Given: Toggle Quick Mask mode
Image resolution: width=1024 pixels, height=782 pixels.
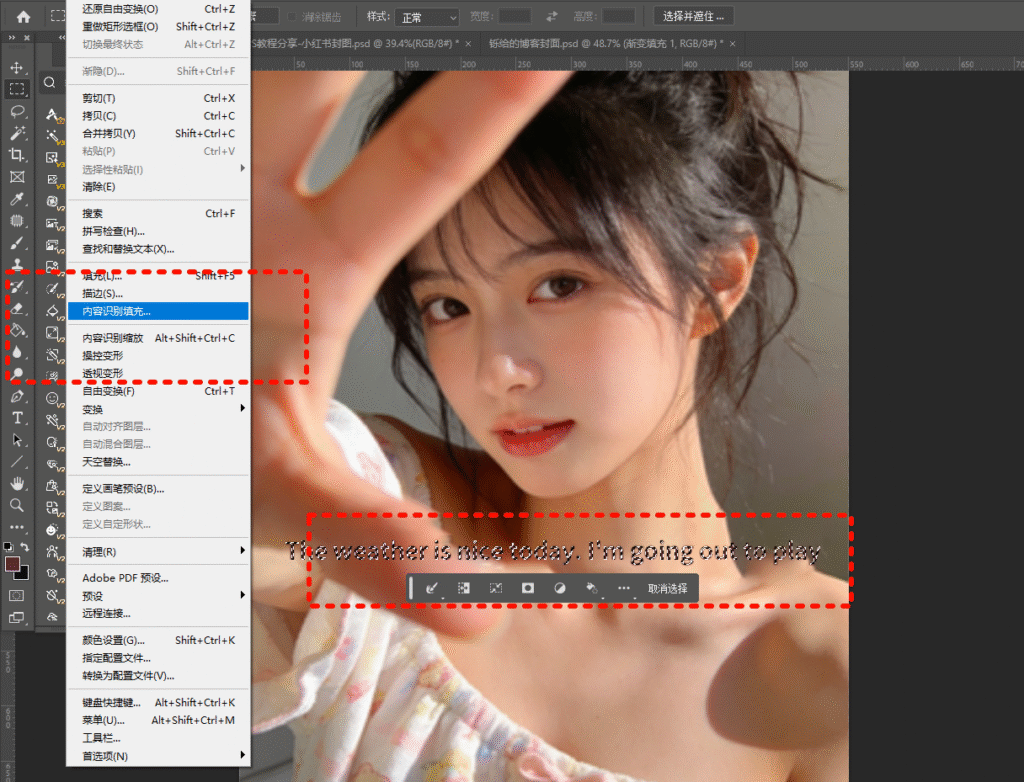Looking at the screenshot, I should click(17, 595).
